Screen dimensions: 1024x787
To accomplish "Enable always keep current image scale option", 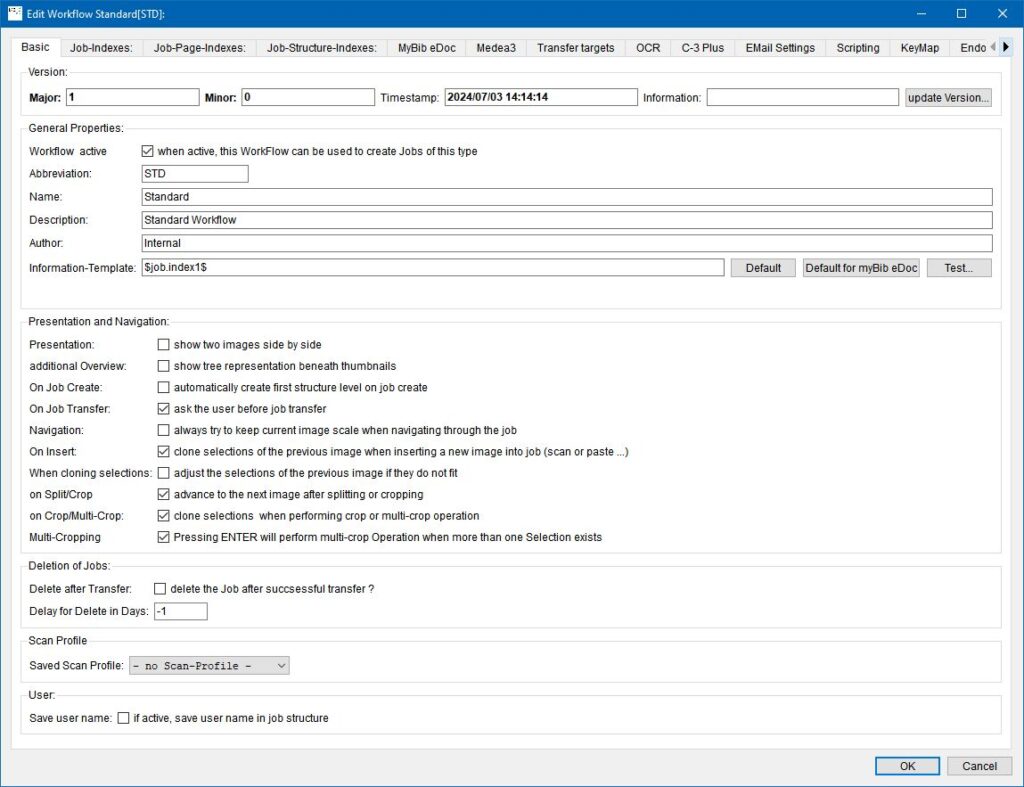I will (x=163, y=430).
